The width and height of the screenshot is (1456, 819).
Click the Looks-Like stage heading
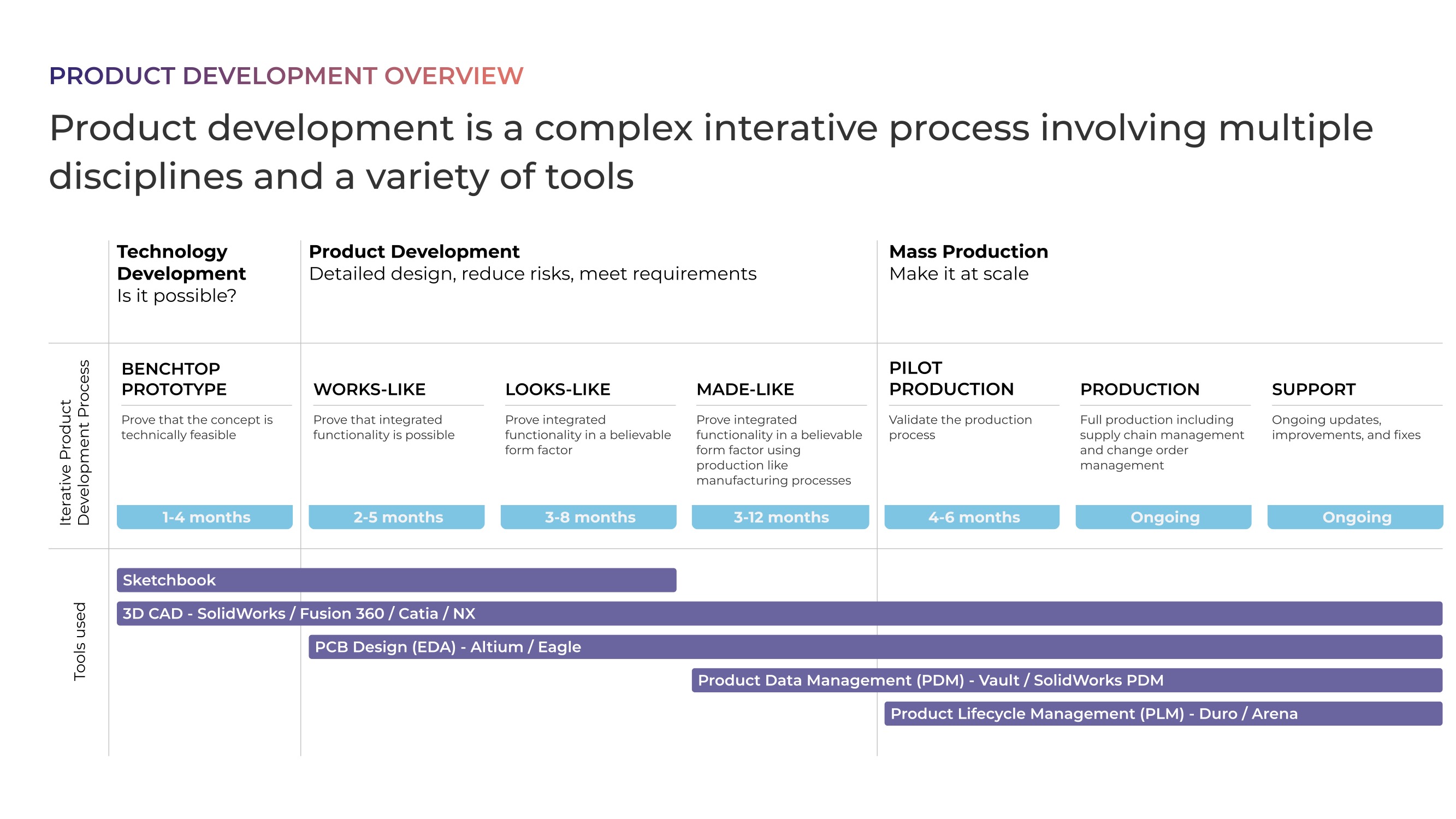pyautogui.click(x=557, y=389)
